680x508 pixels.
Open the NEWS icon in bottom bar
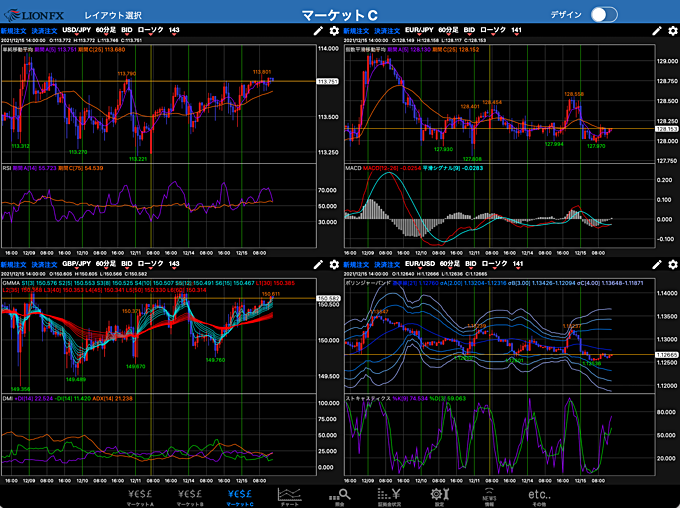tap(489, 495)
